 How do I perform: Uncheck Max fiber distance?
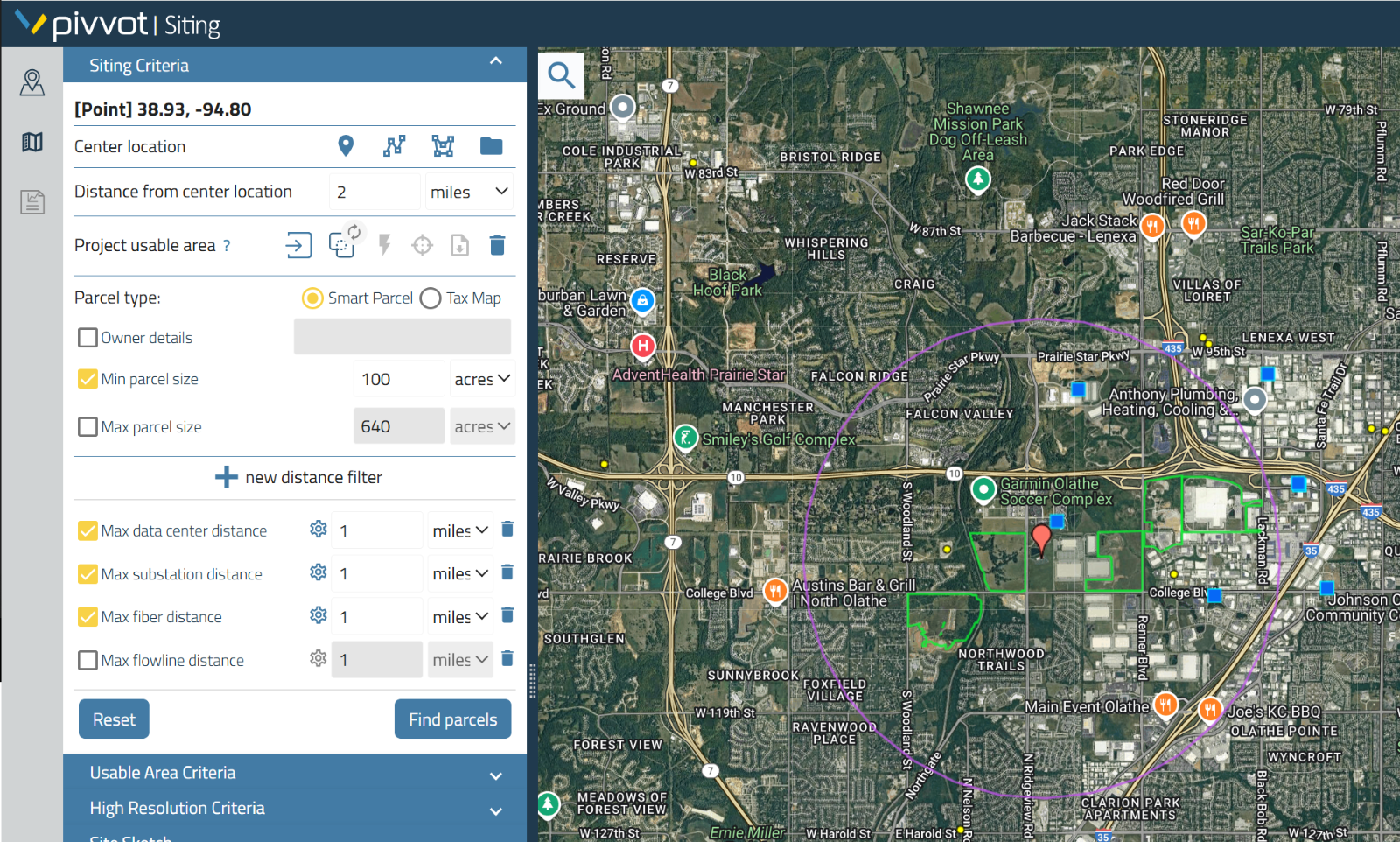[x=87, y=617]
